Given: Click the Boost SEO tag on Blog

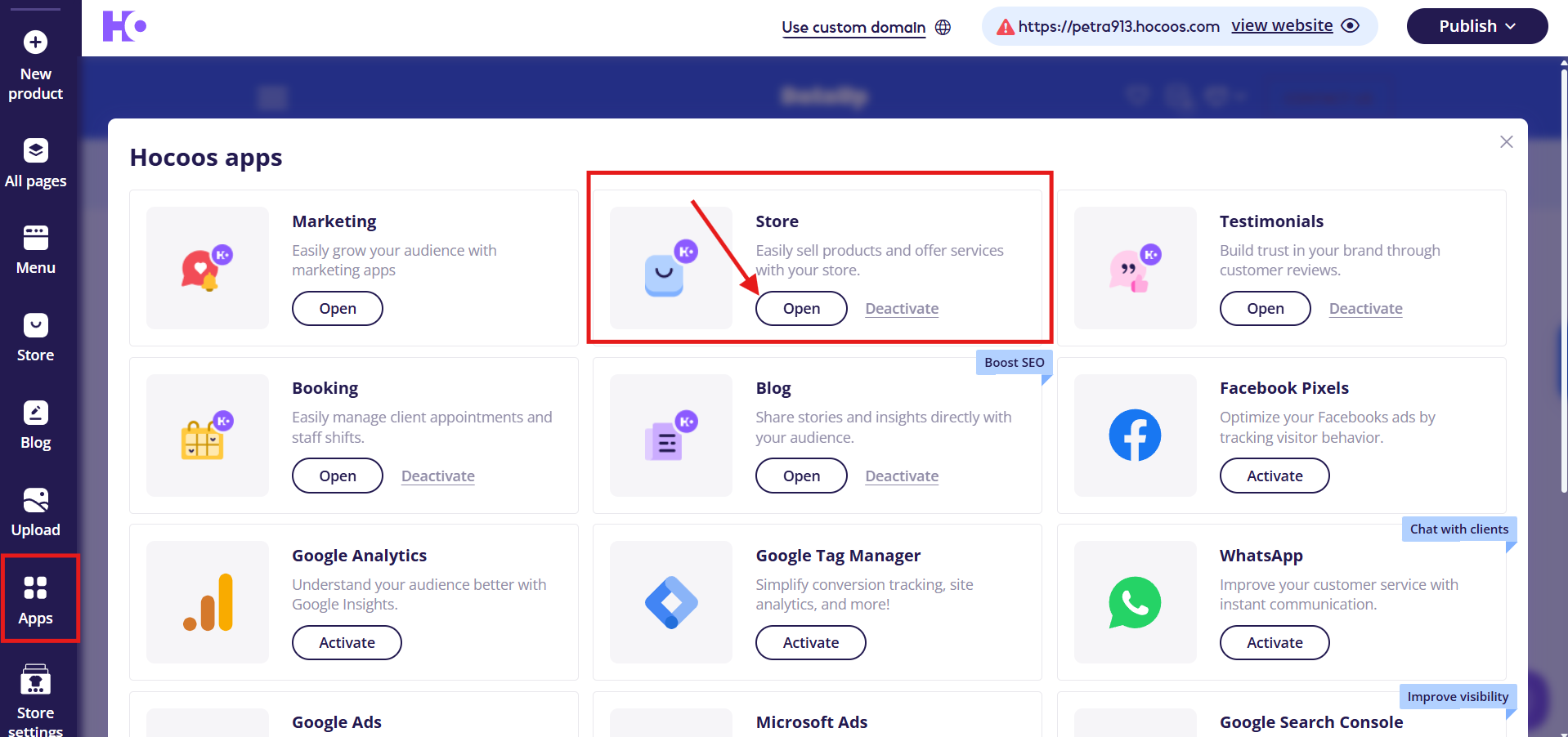Looking at the screenshot, I should pyautogui.click(x=1014, y=363).
